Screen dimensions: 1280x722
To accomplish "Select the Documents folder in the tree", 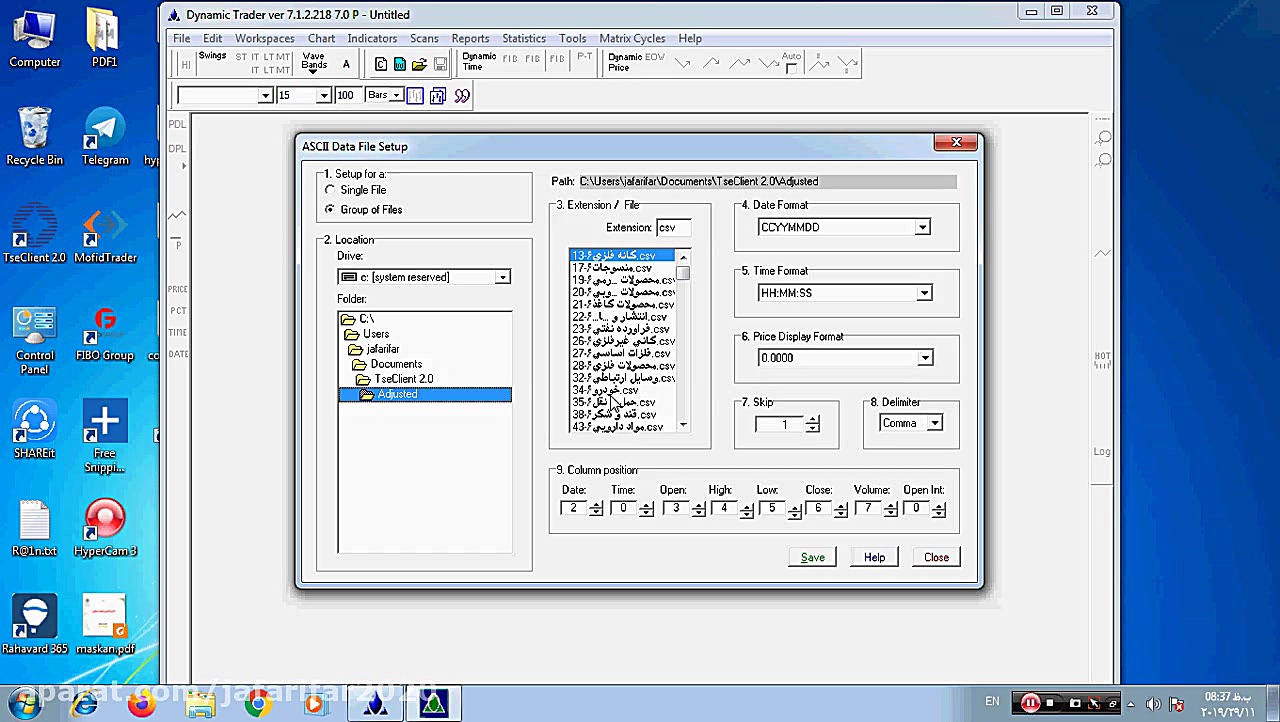I will [x=396, y=364].
